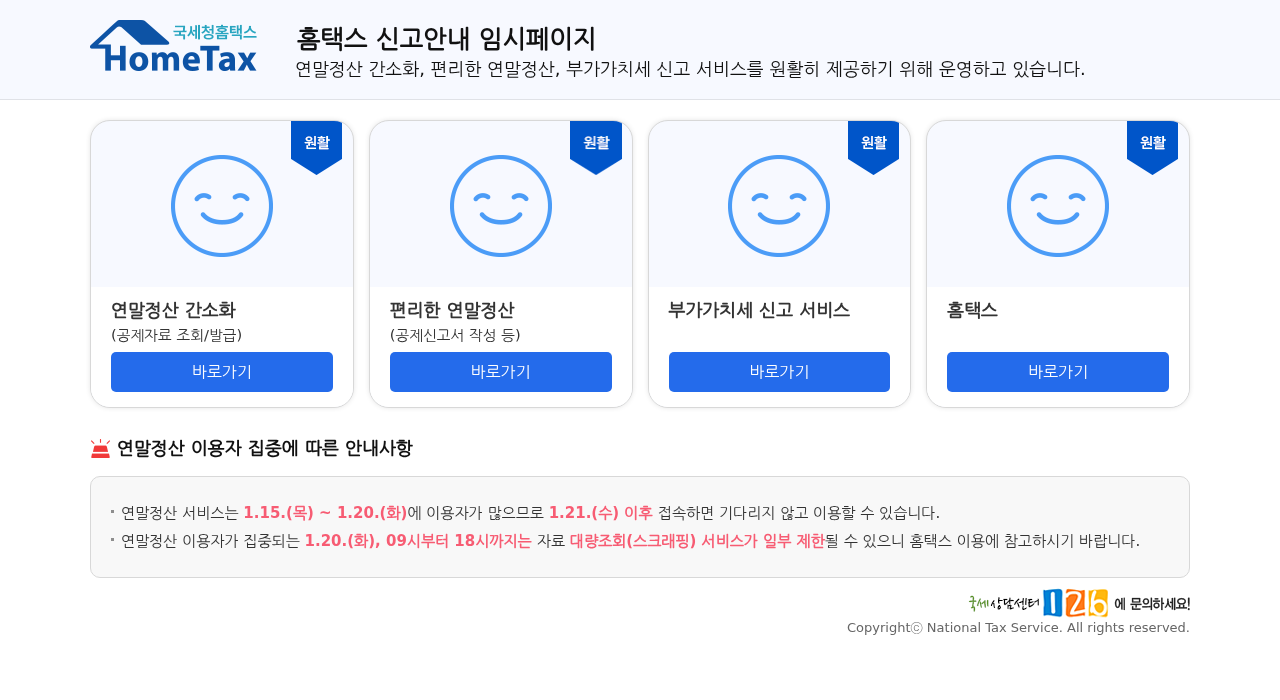Click the 원활 badge on the 홈택스 card
The width and height of the screenshot is (1280, 700).
[1151, 142]
